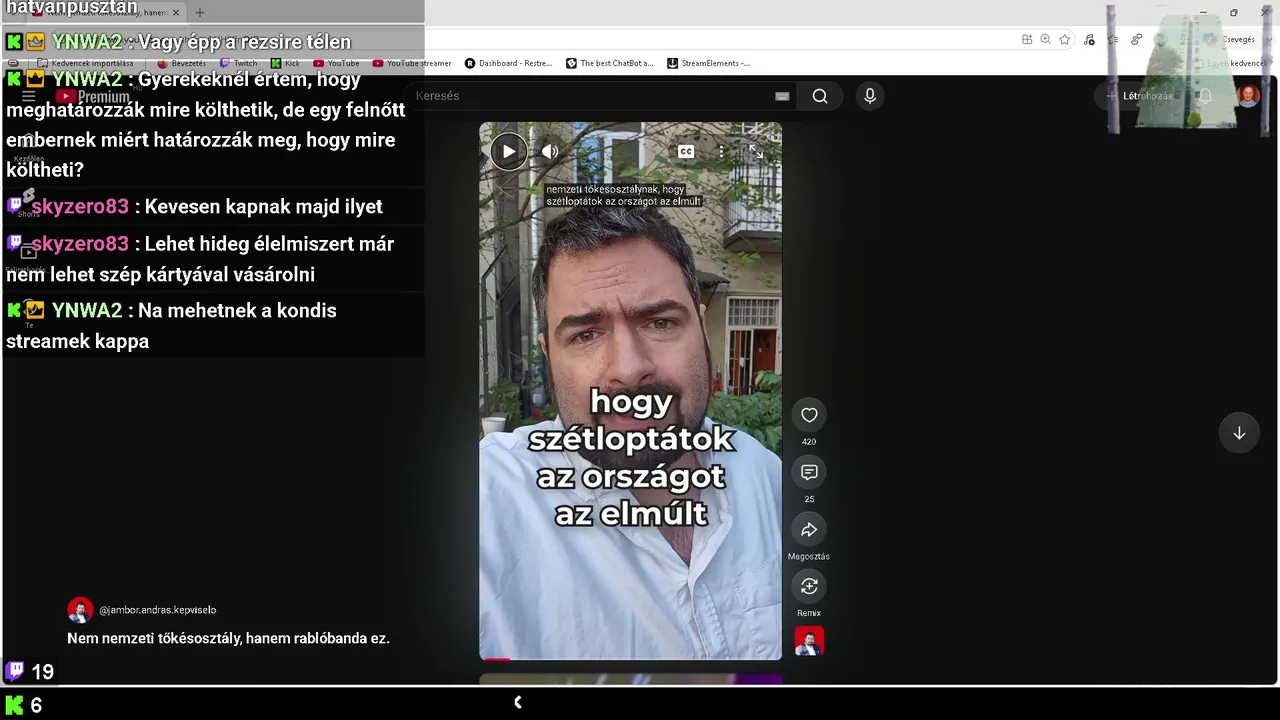1280x720 pixels.
Task: Close the current YouTube browser tab
Action: pos(176,13)
